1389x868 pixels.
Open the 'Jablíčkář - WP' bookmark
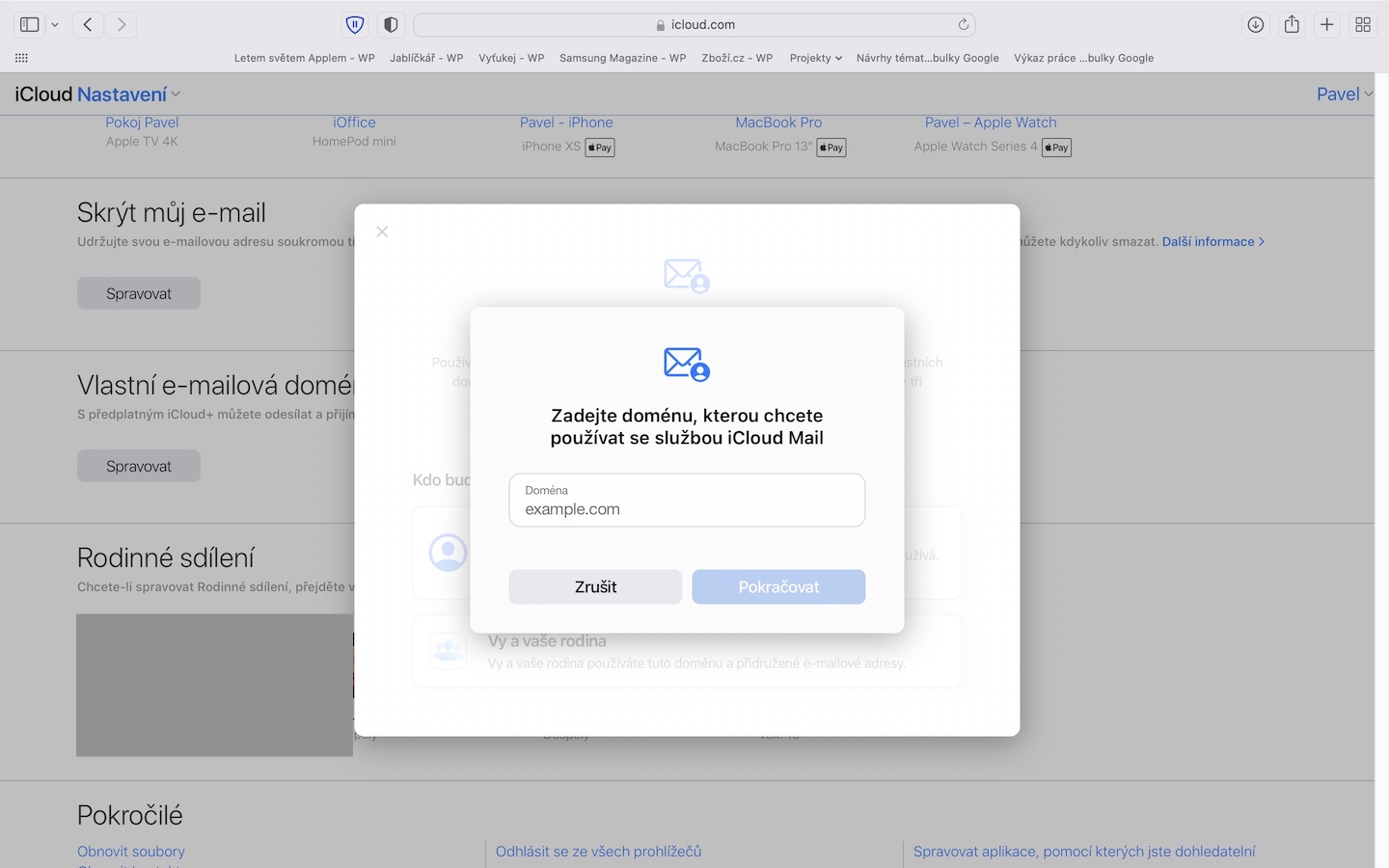point(426,58)
